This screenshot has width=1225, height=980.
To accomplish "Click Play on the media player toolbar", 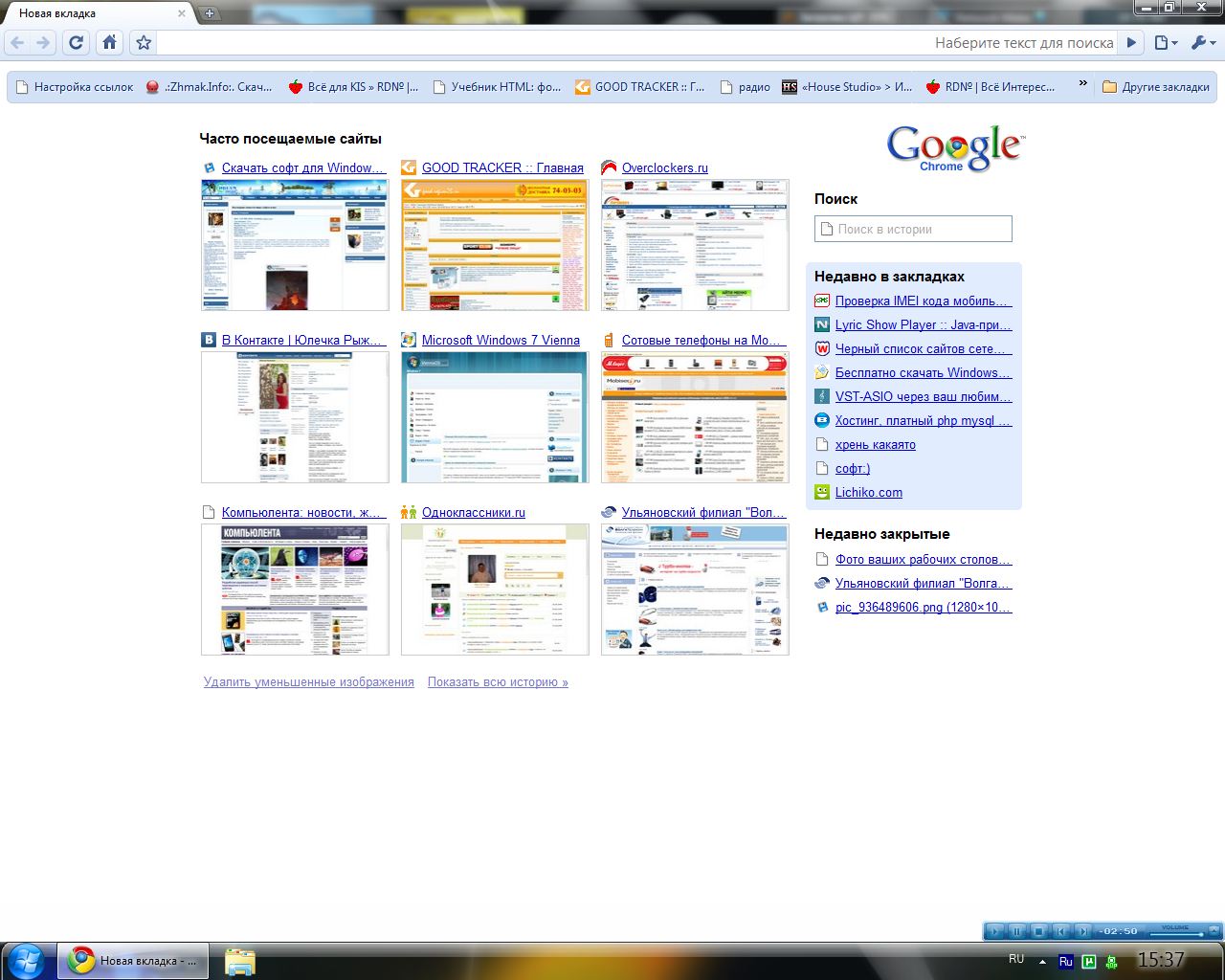I will click(x=995, y=930).
